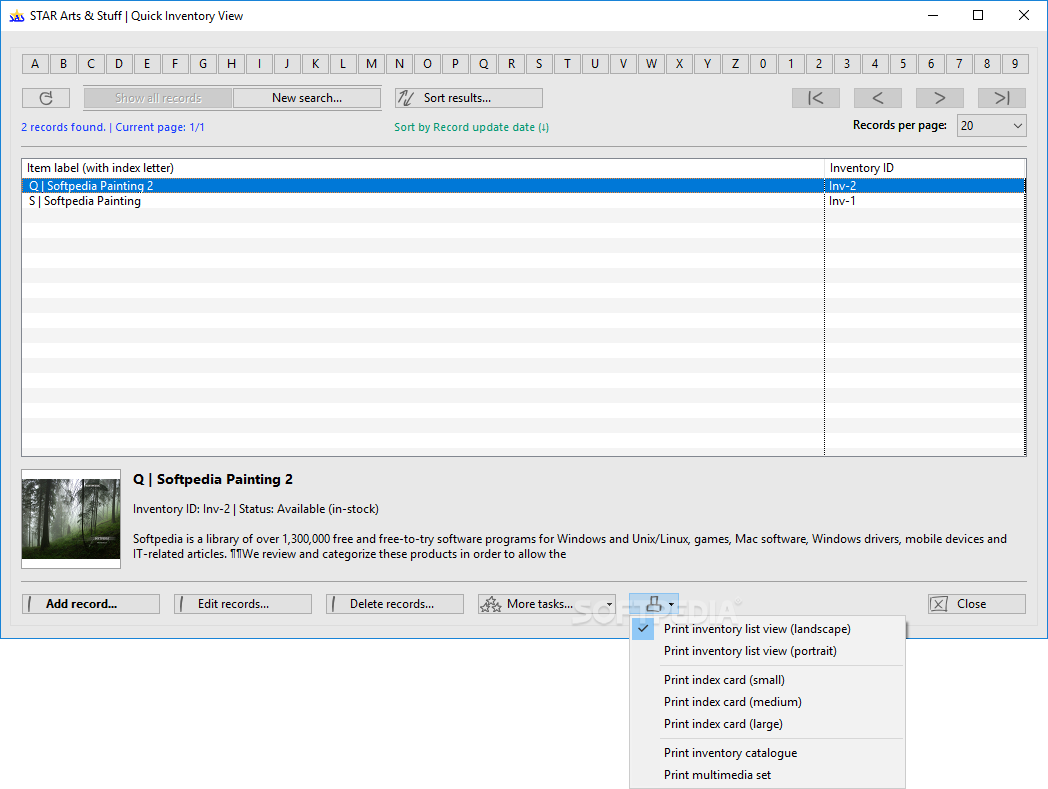Filter by index letter Q
1048x789 pixels.
(483, 64)
